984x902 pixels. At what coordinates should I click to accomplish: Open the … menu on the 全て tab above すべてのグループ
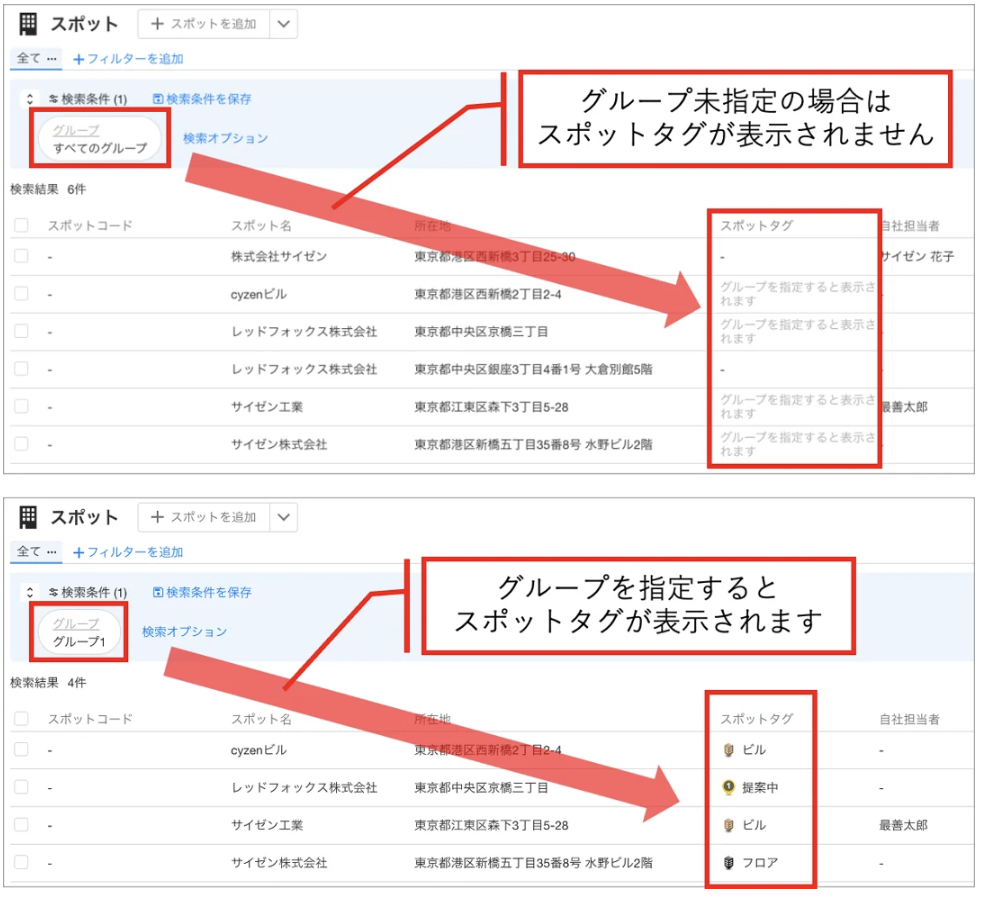pos(51,59)
